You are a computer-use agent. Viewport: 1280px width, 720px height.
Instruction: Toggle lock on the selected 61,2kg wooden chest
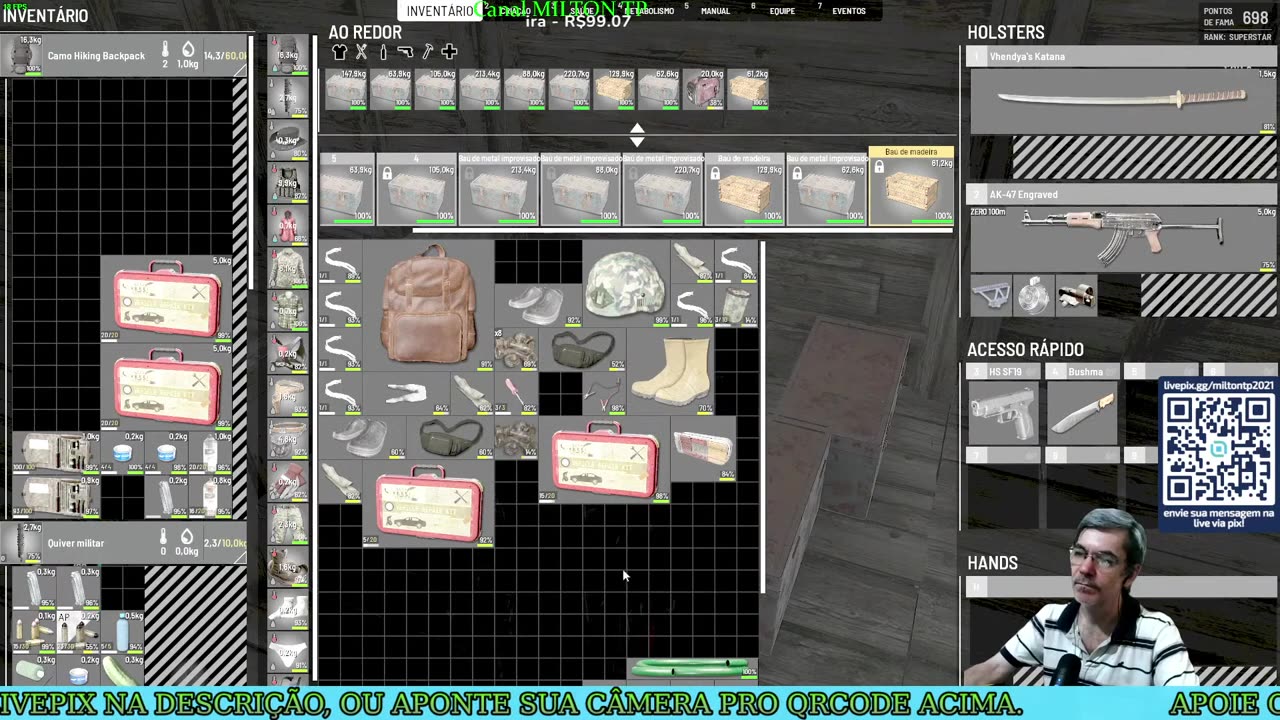pos(879,168)
